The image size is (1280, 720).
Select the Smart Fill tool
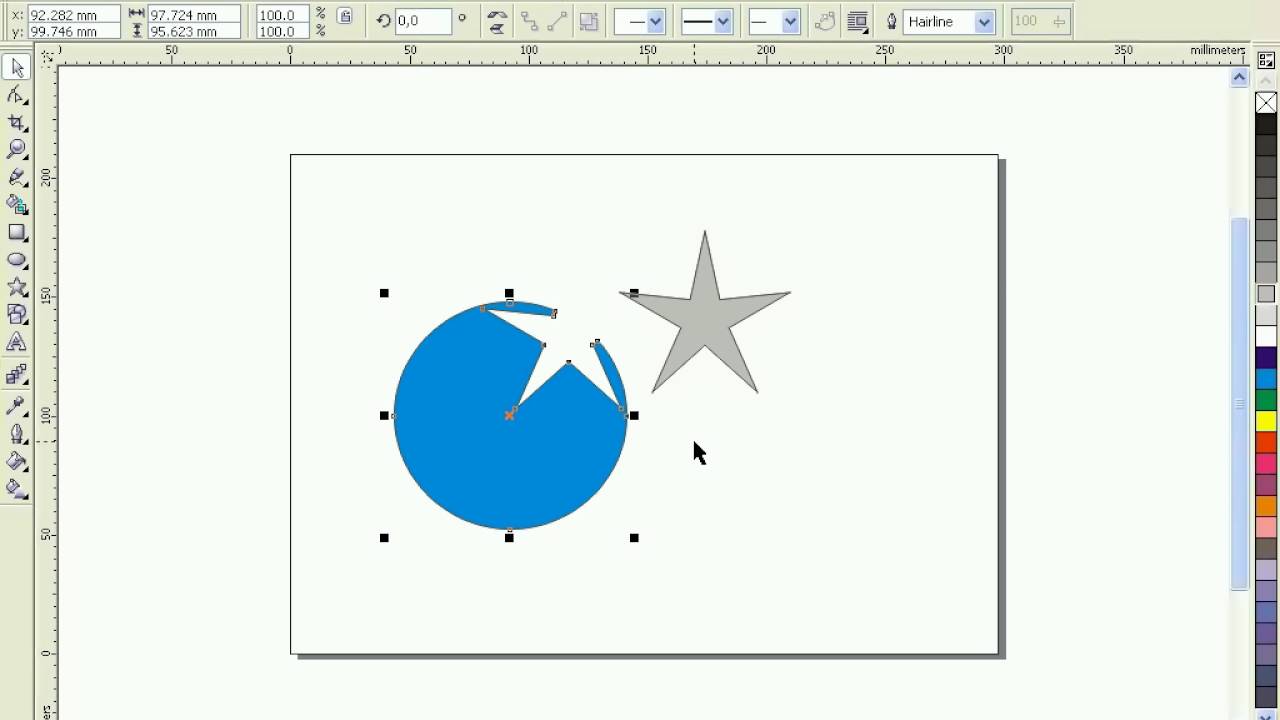point(17,205)
